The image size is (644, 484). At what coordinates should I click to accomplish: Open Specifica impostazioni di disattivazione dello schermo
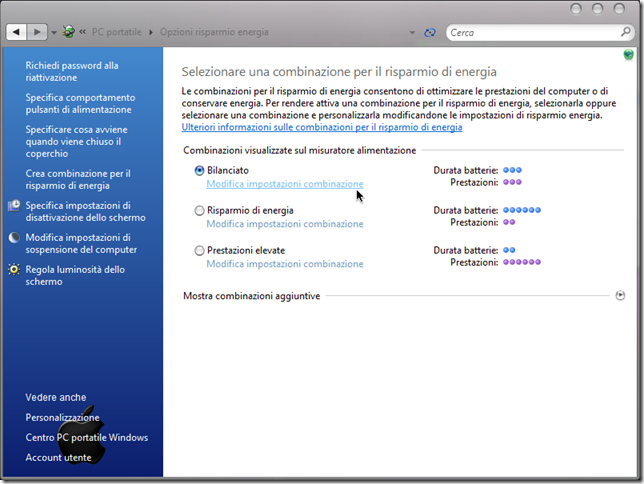[x=85, y=211]
